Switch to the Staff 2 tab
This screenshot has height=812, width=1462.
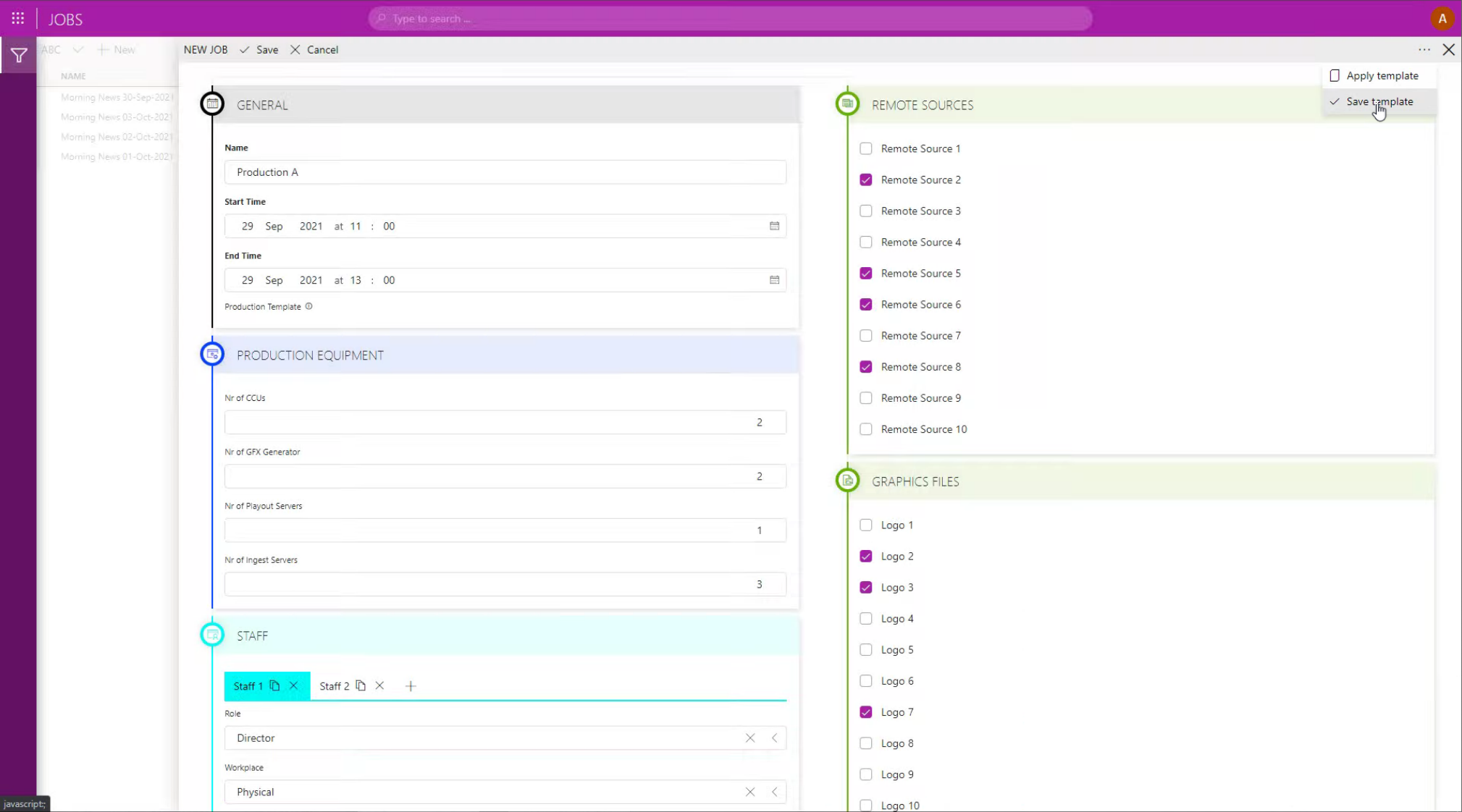coord(334,686)
